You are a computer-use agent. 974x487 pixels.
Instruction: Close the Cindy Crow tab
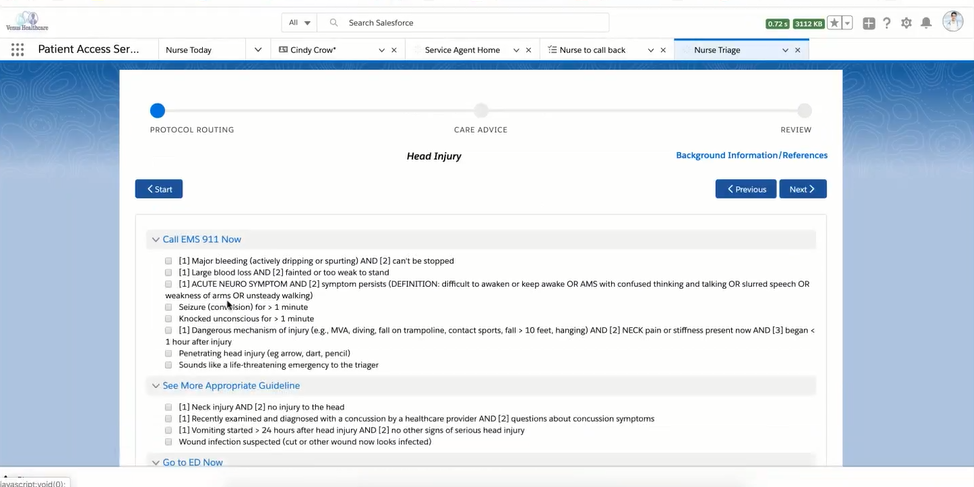[394, 50]
